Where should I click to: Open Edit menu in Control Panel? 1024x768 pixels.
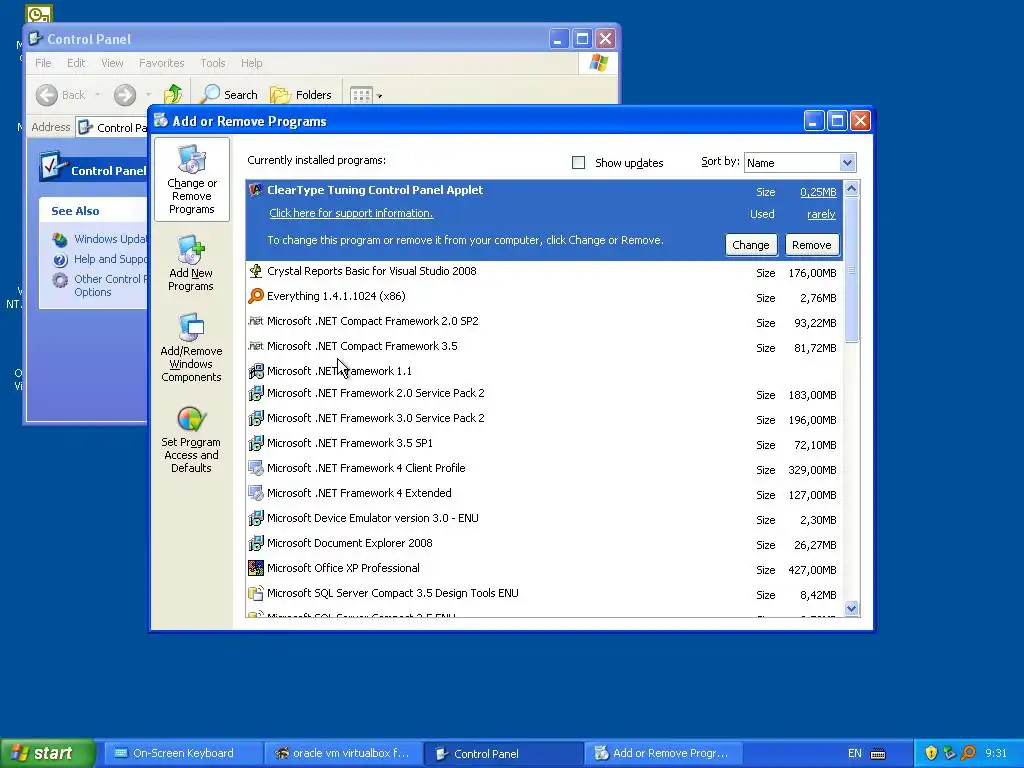pyautogui.click(x=76, y=63)
